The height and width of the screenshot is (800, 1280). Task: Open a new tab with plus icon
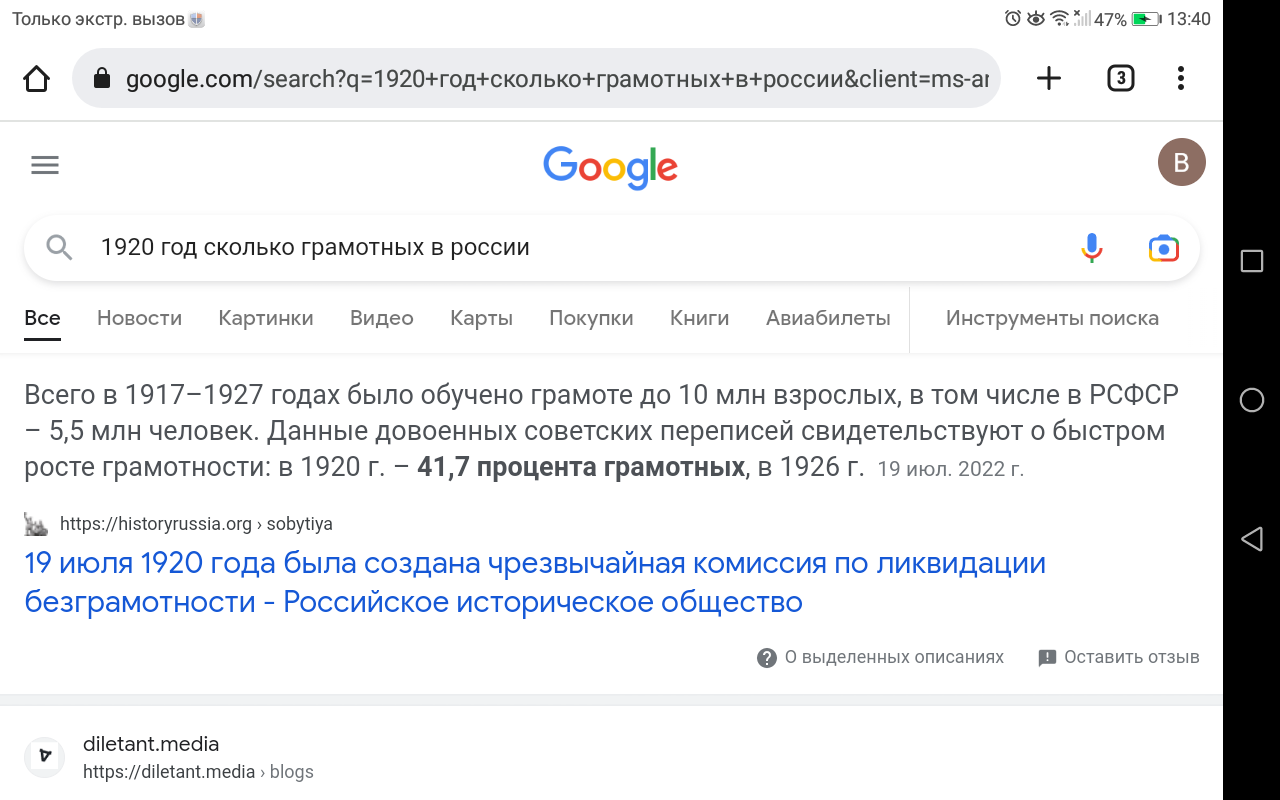coord(1048,78)
